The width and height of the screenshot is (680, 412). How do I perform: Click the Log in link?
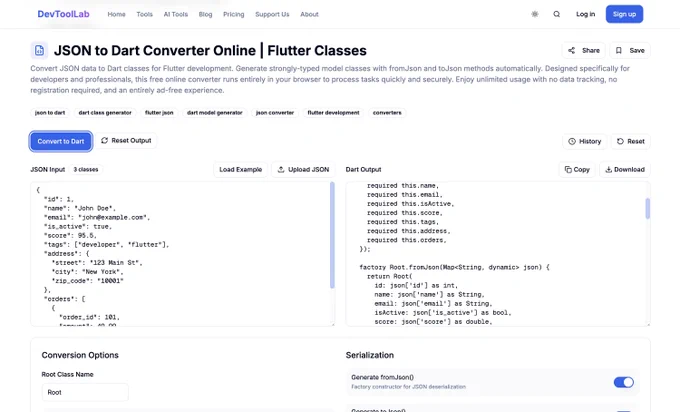pyautogui.click(x=585, y=14)
